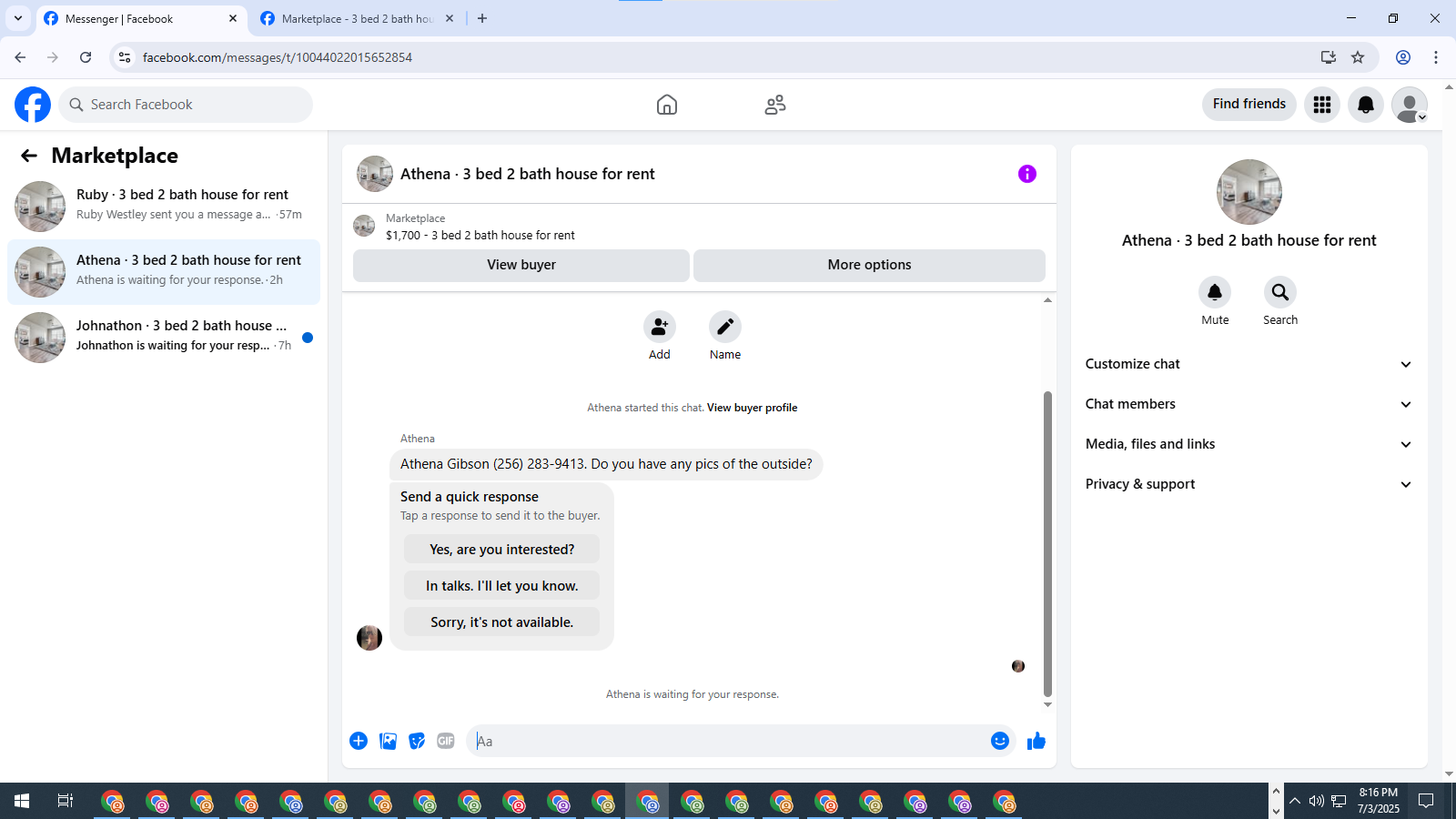Expand Media, files and links section
The image size is (1456, 819).
point(1249,444)
